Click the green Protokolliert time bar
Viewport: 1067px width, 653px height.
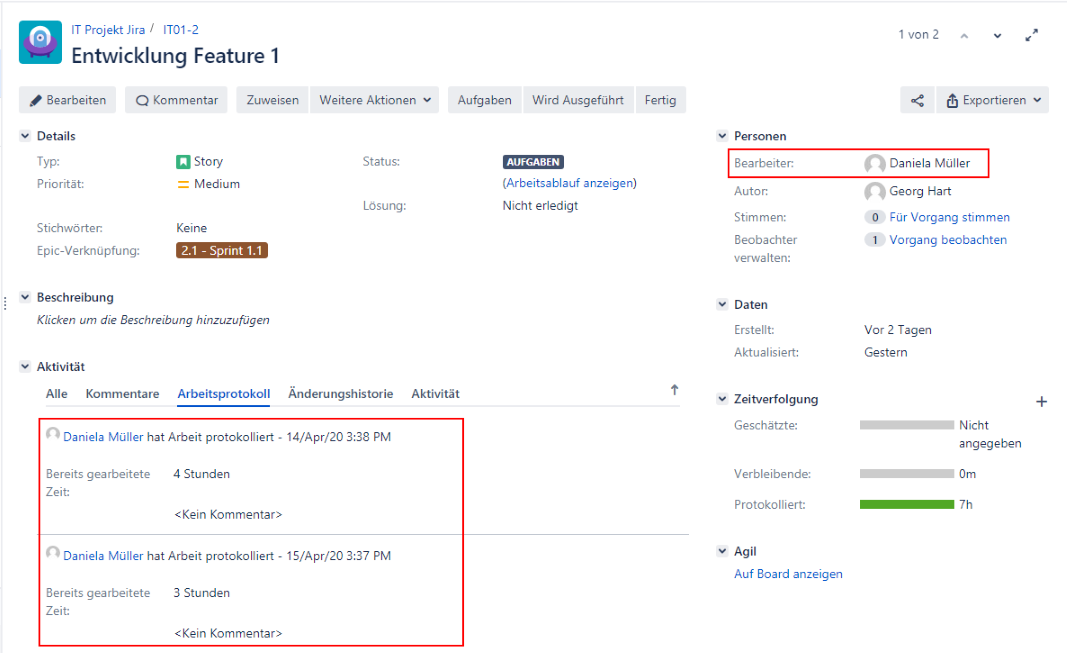point(906,505)
